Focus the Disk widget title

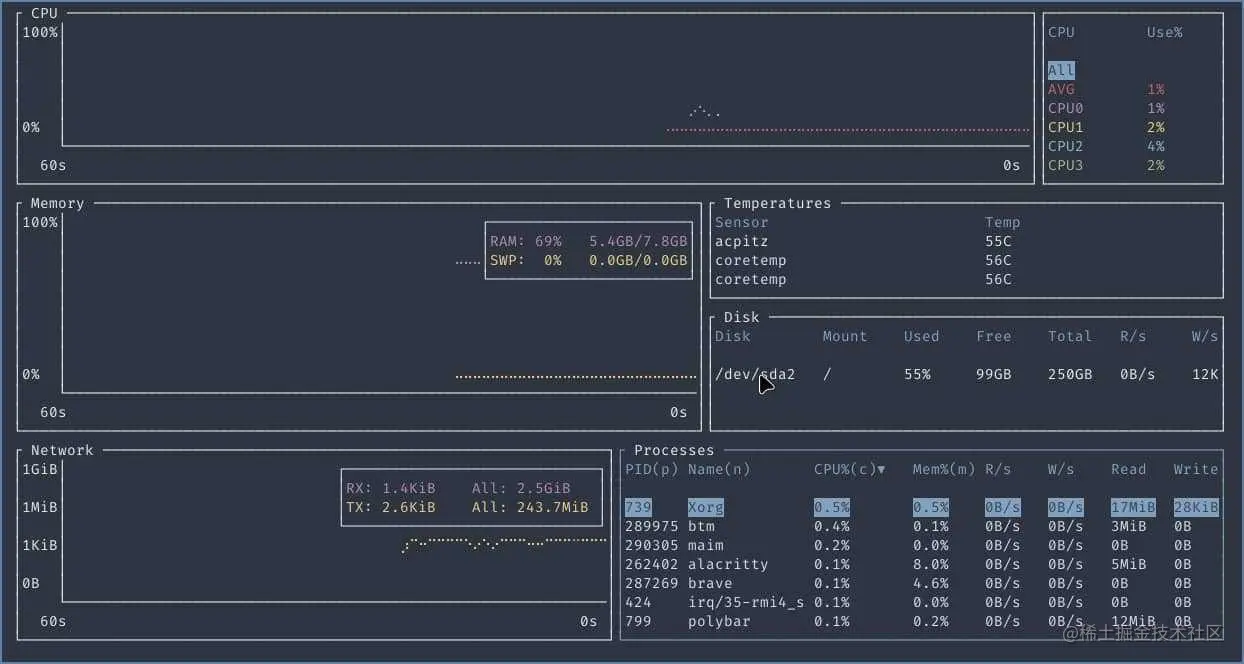click(x=741, y=317)
